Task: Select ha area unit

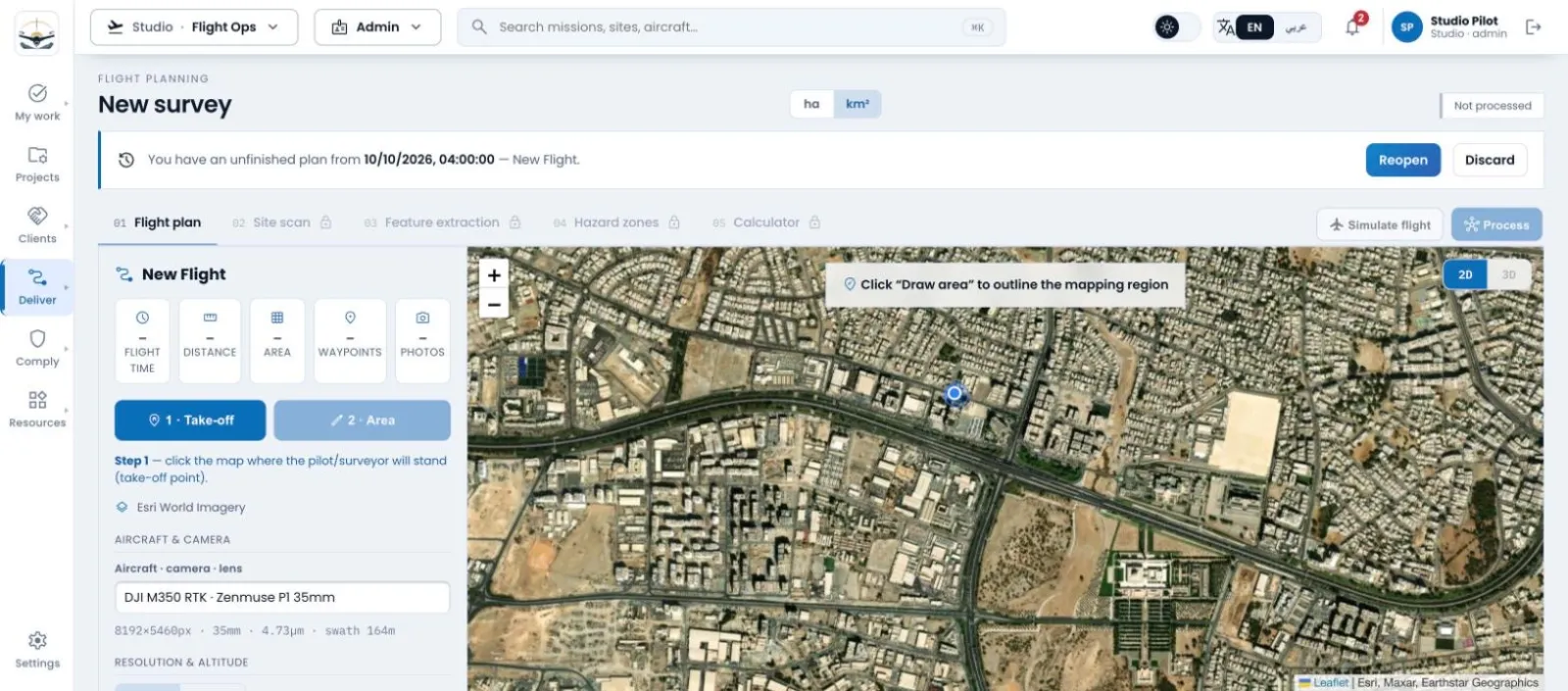Action: pos(811,104)
